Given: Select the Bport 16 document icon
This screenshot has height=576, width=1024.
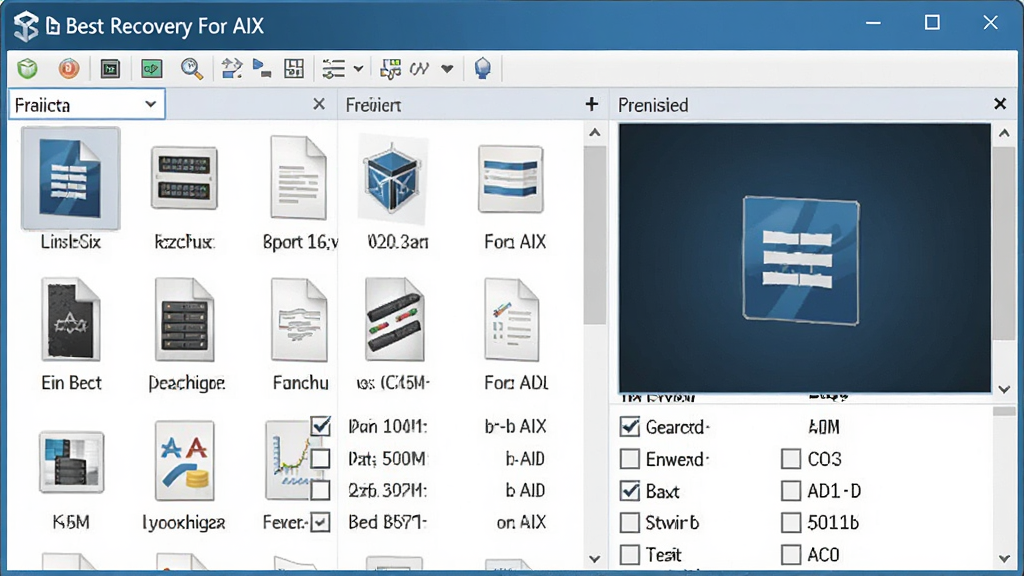Looking at the screenshot, I should 298,178.
